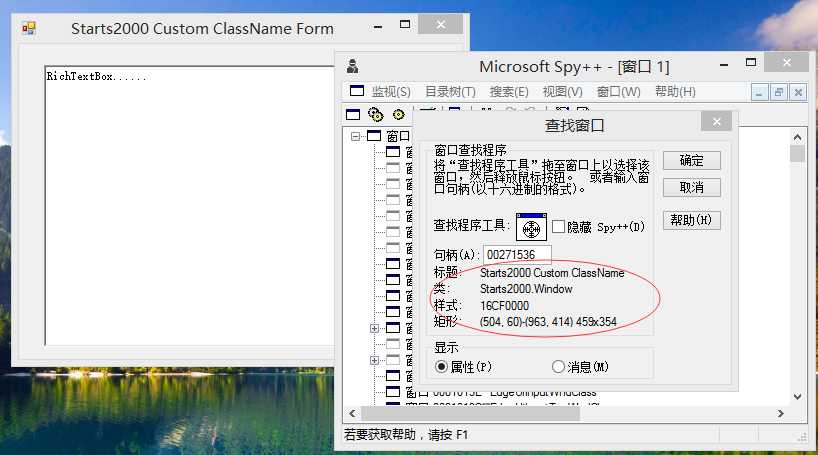
Task: Click the 帮助(H) button in the dialog
Action: coord(692,220)
